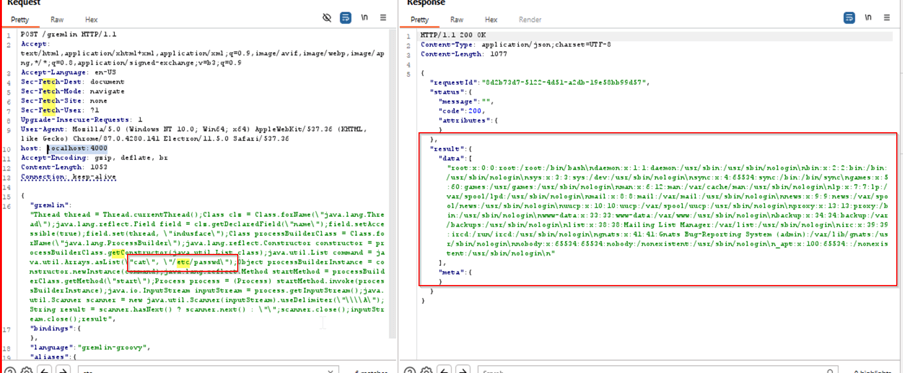Click the Response 'Content-Type: application/json' header
Viewport: 903px width, 373px height.
[x=516, y=44]
